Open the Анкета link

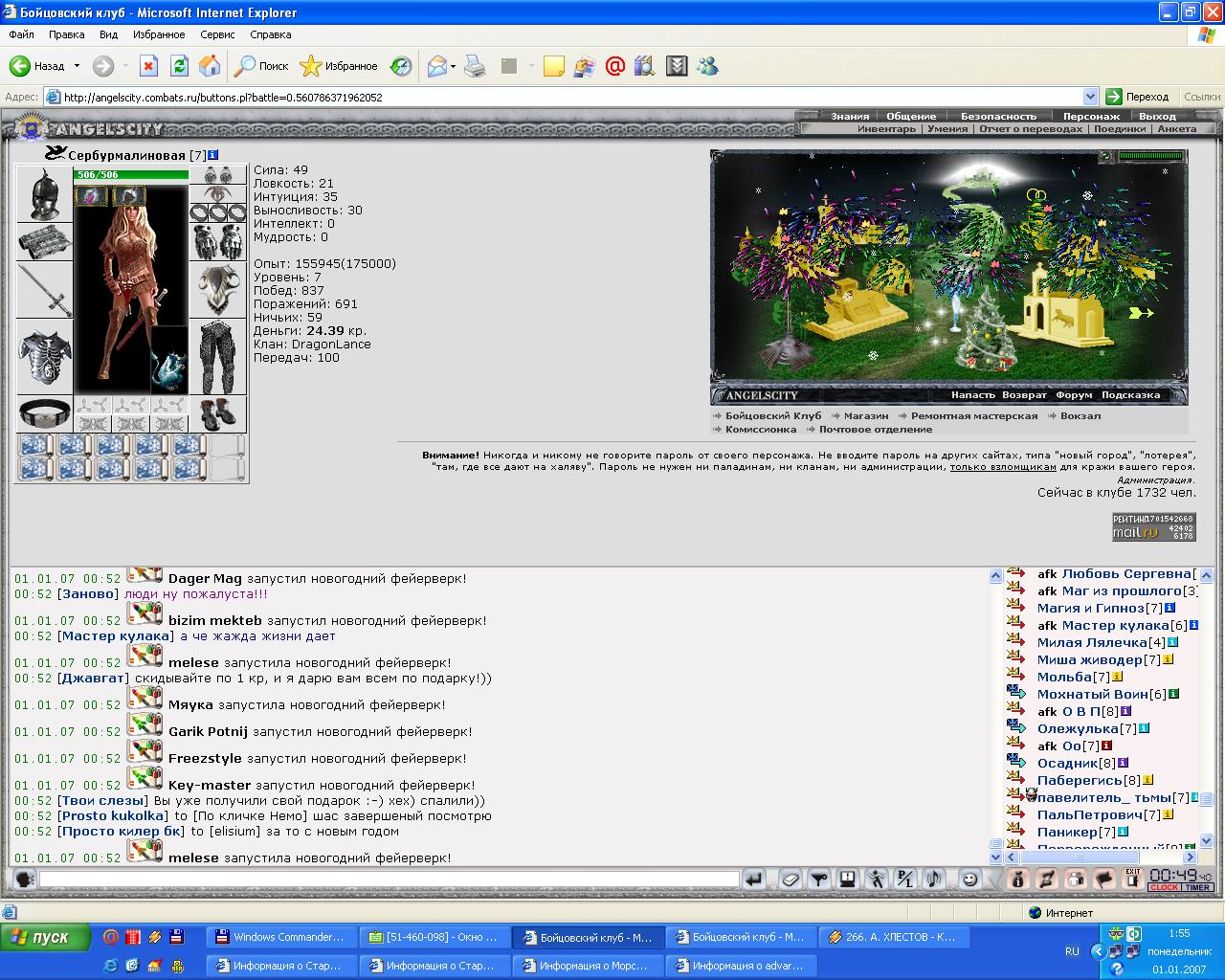(x=1176, y=128)
